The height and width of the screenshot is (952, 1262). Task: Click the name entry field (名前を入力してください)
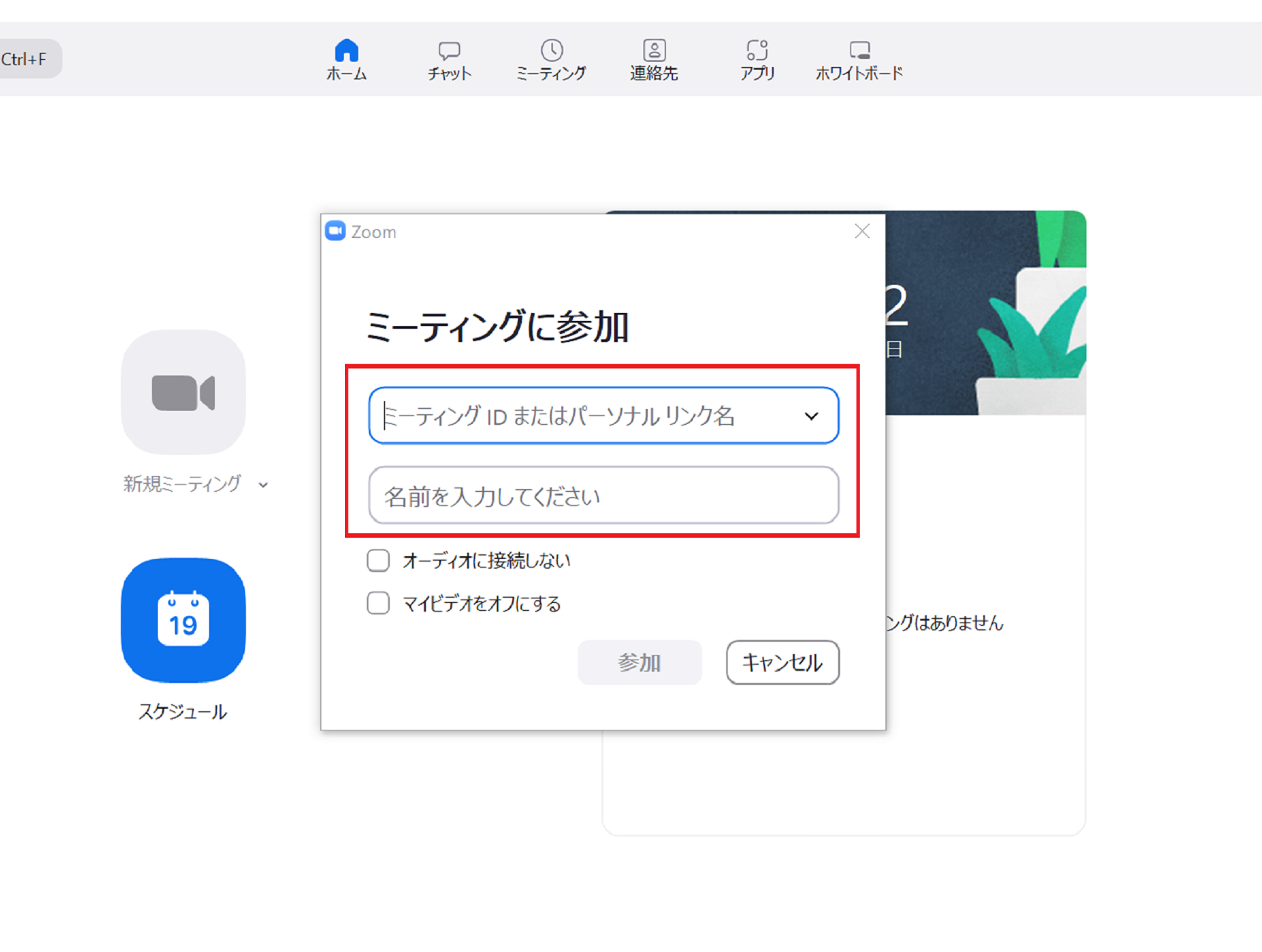pyautogui.click(x=603, y=496)
